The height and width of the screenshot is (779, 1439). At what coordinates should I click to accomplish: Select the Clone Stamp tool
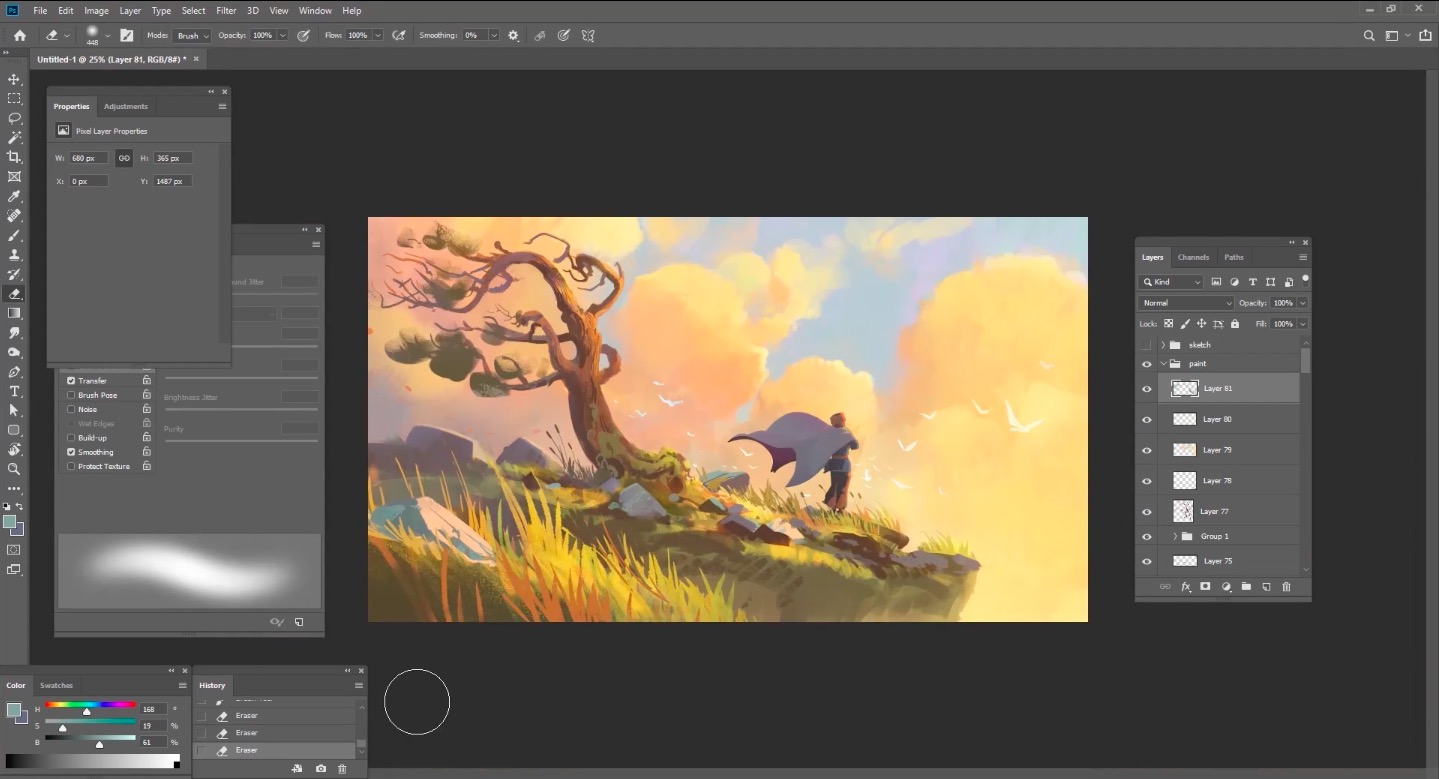pyautogui.click(x=14, y=254)
